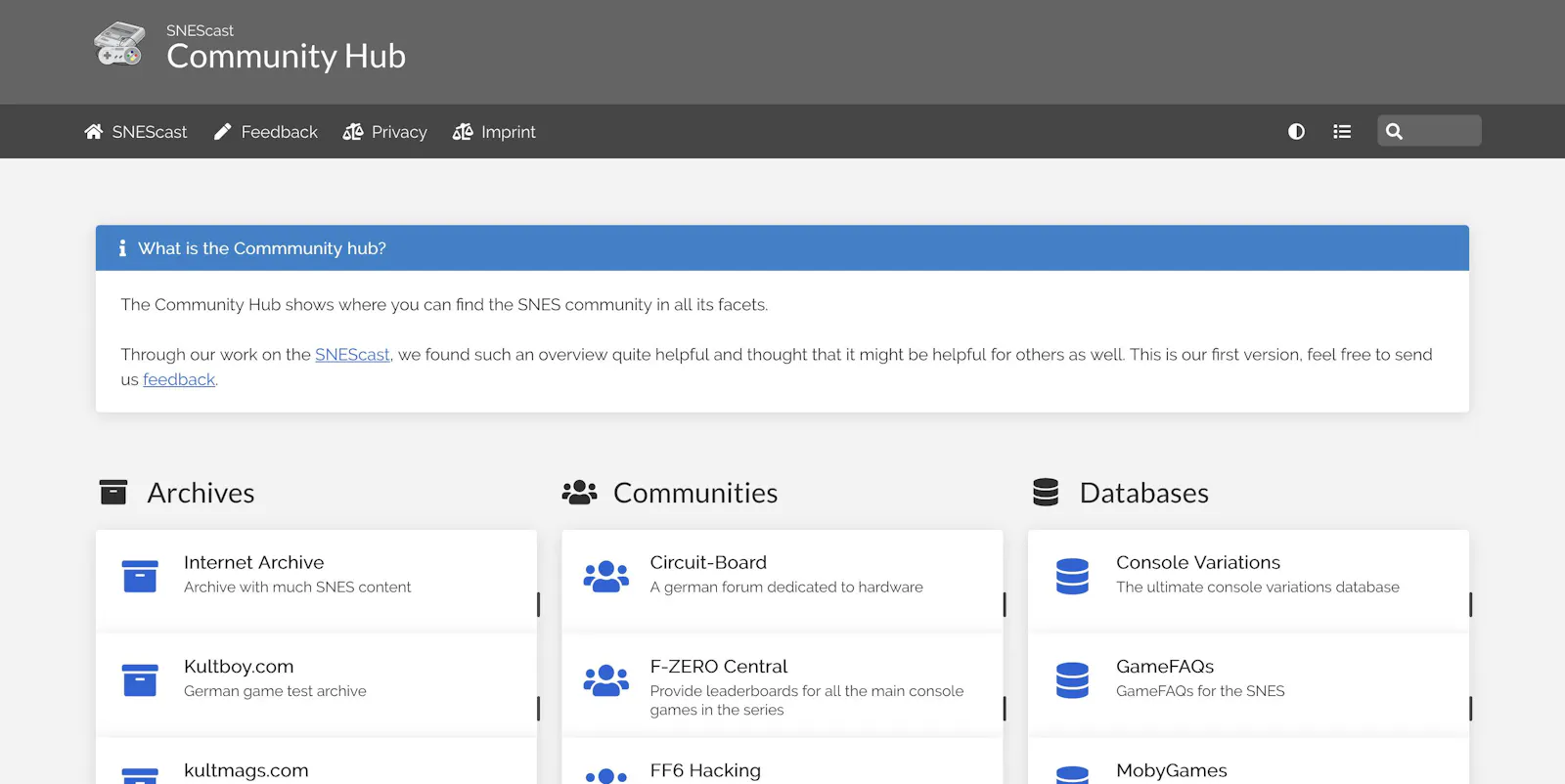Viewport: 1565px width, 784px height.
Task: Open the FF6 Hacking card title
Action: 705,770
